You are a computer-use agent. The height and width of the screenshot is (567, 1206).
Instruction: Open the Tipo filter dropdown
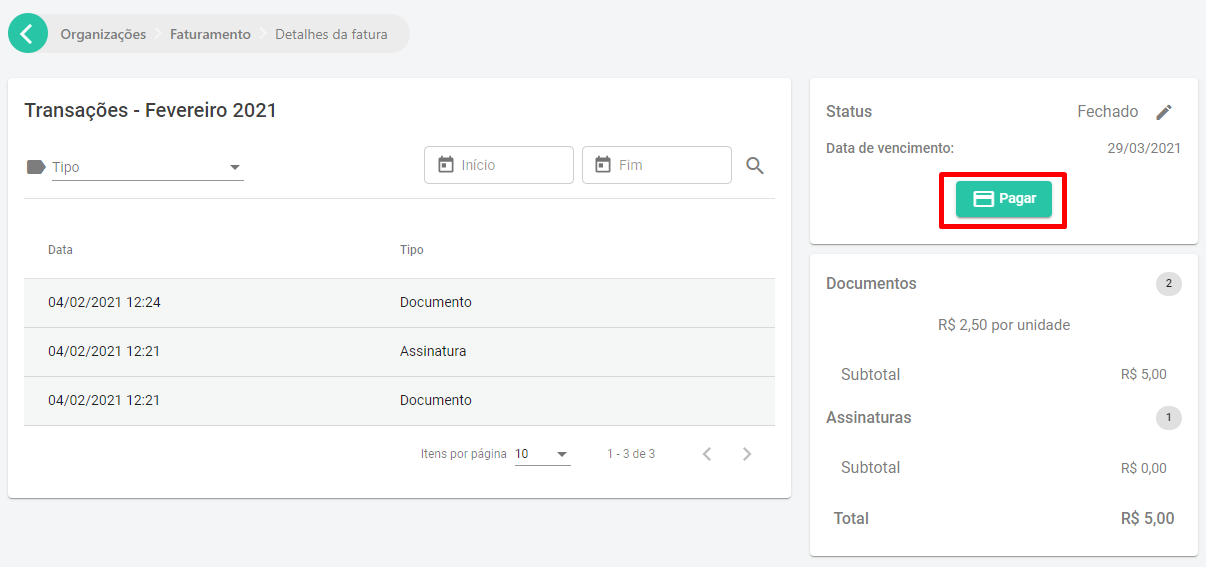point(147,167)
